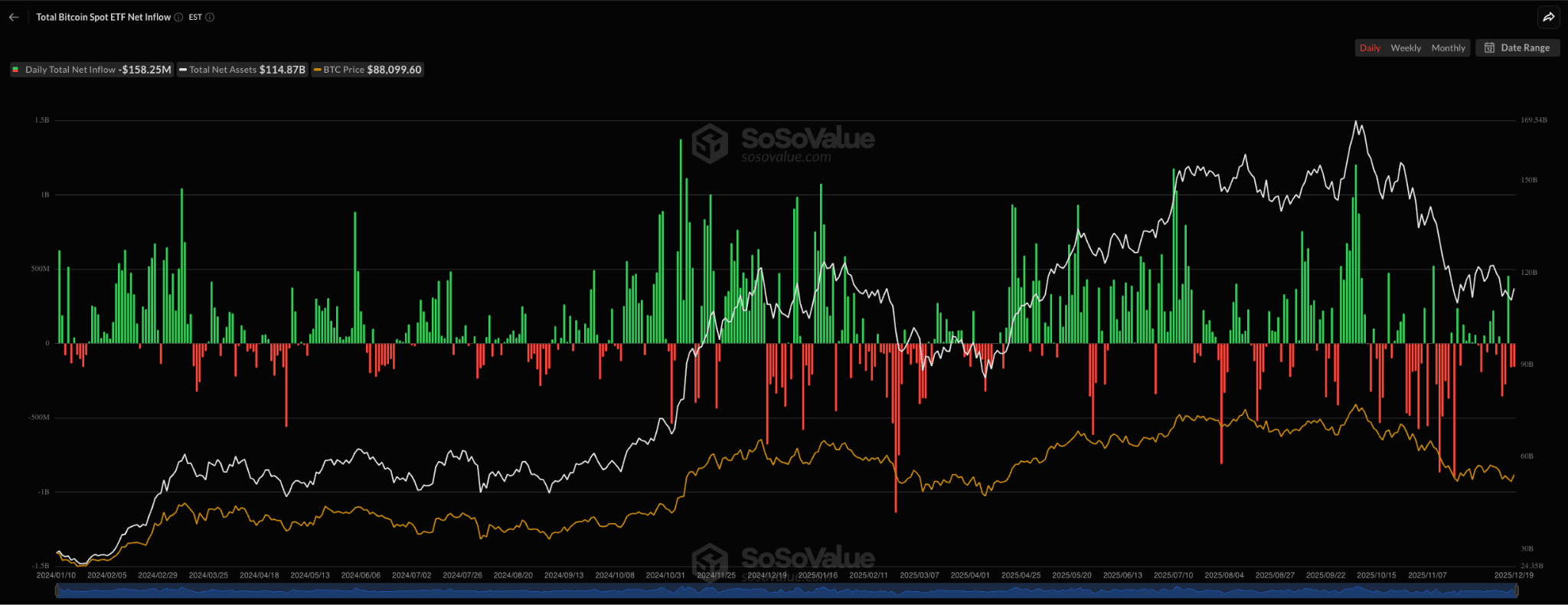Select the Daily interval tab

[1370, 47]
